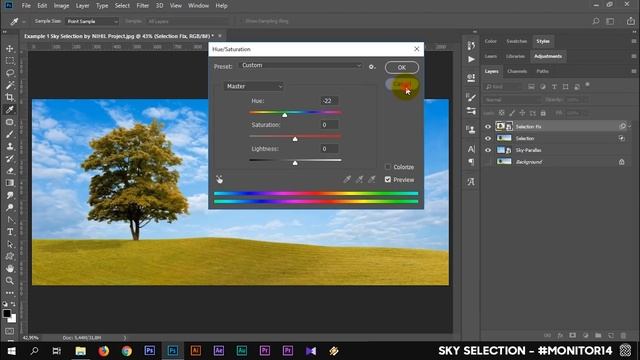Select the Crop tool
This screenshot has height=360, width=640.
[10, 98]
